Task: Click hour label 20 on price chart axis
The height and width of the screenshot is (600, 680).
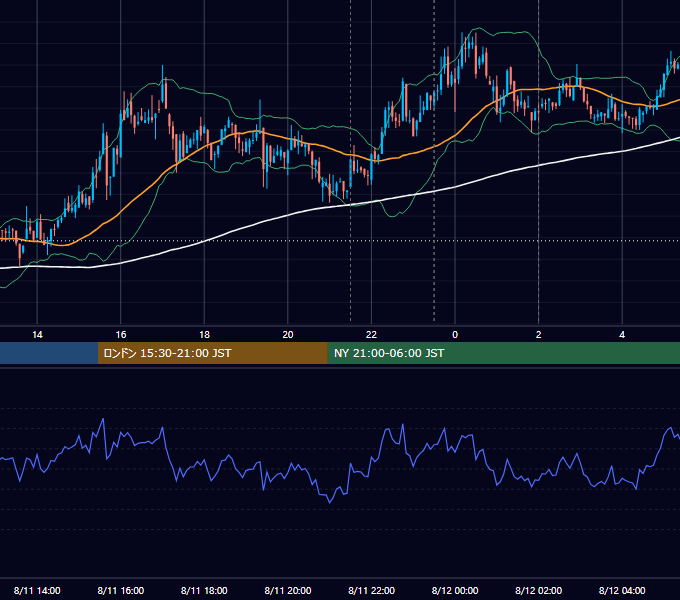Action: [x=288, y=334]
